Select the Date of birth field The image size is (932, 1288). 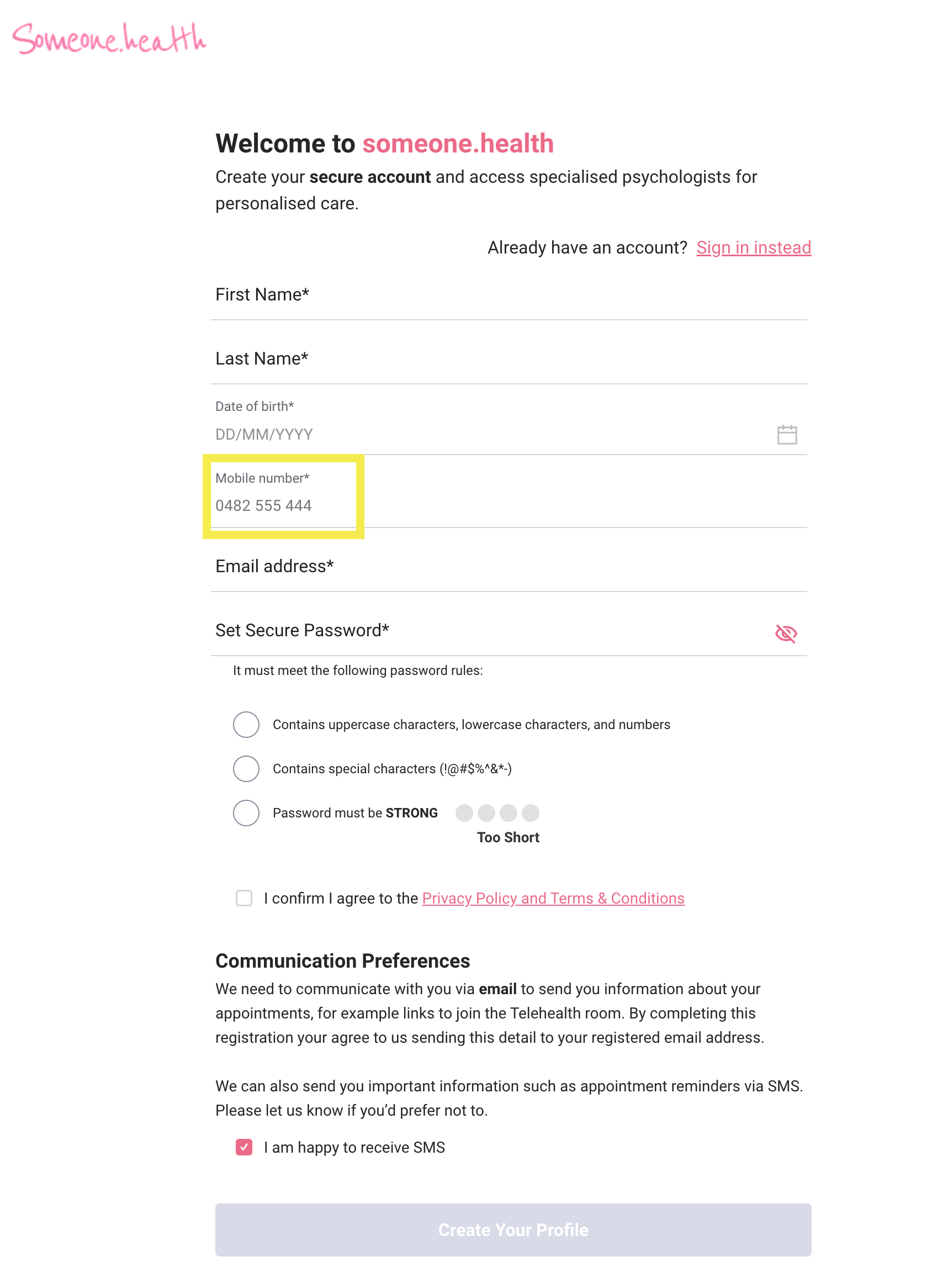pyautogui.click(x=398, y=434)
